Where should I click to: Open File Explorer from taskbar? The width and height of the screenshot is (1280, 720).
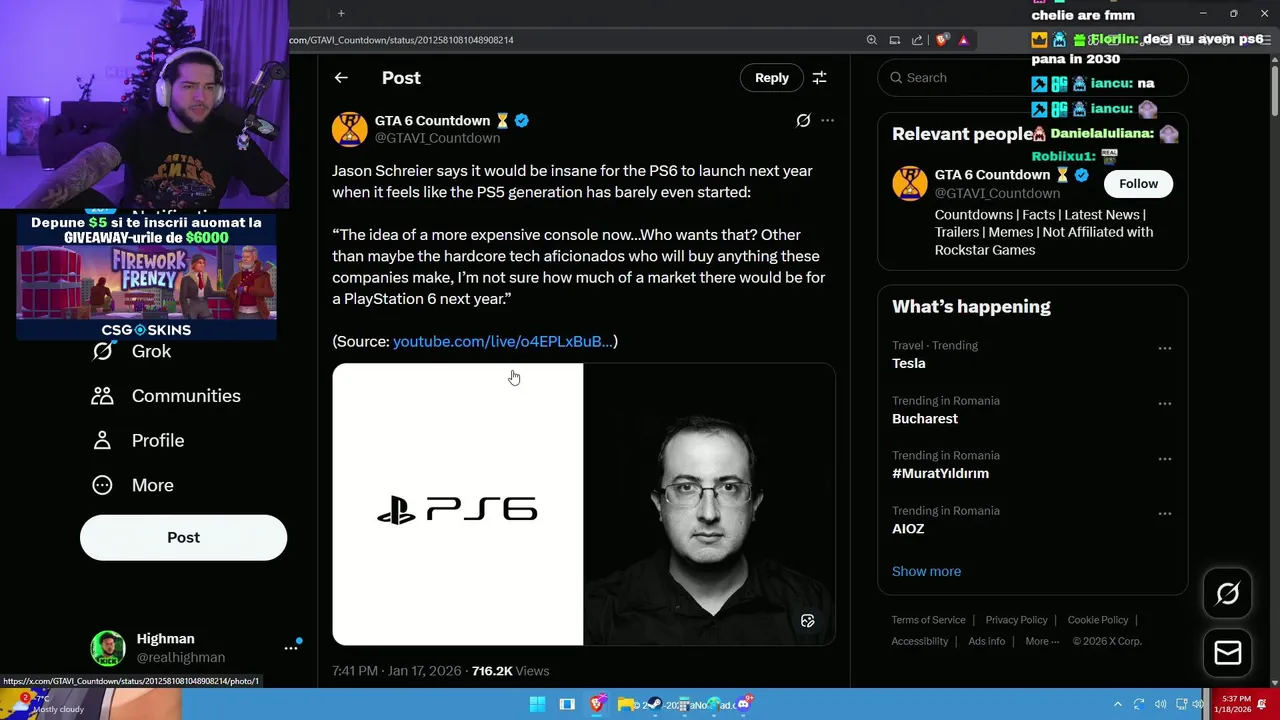click(x=626, y=704)
